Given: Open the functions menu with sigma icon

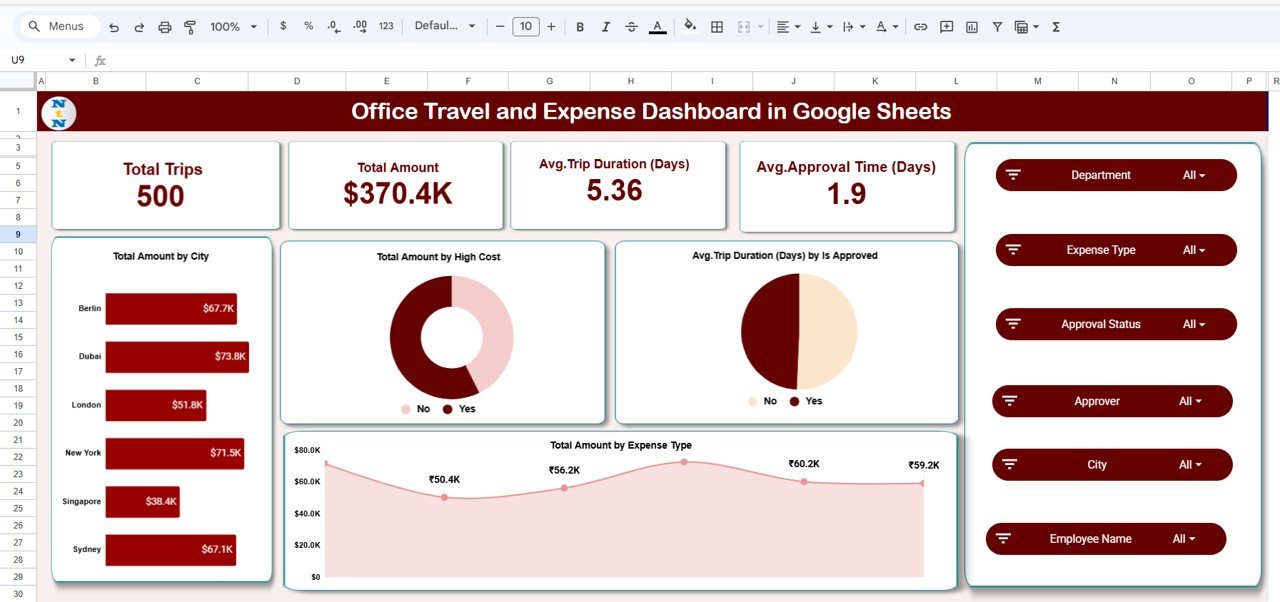Looking at the screenshot, I should point(1055,26).
